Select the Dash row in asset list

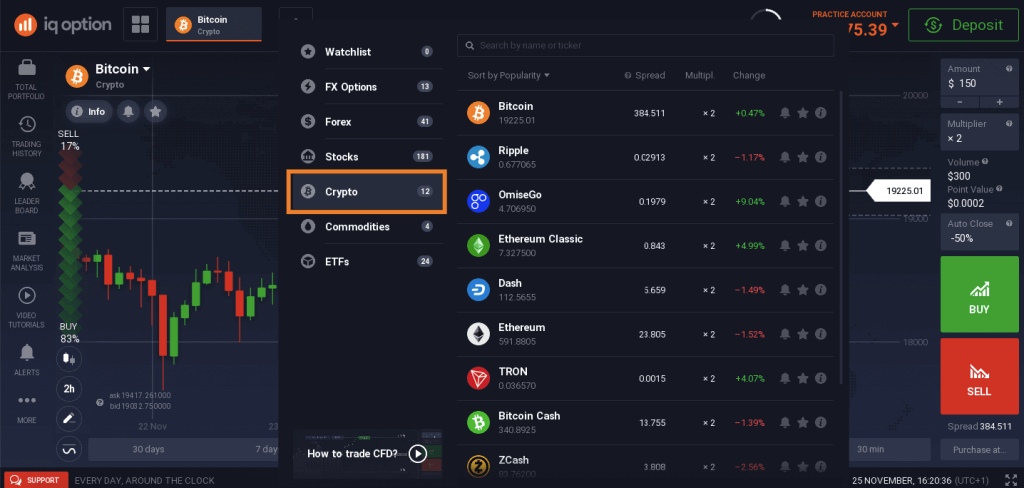645,290
